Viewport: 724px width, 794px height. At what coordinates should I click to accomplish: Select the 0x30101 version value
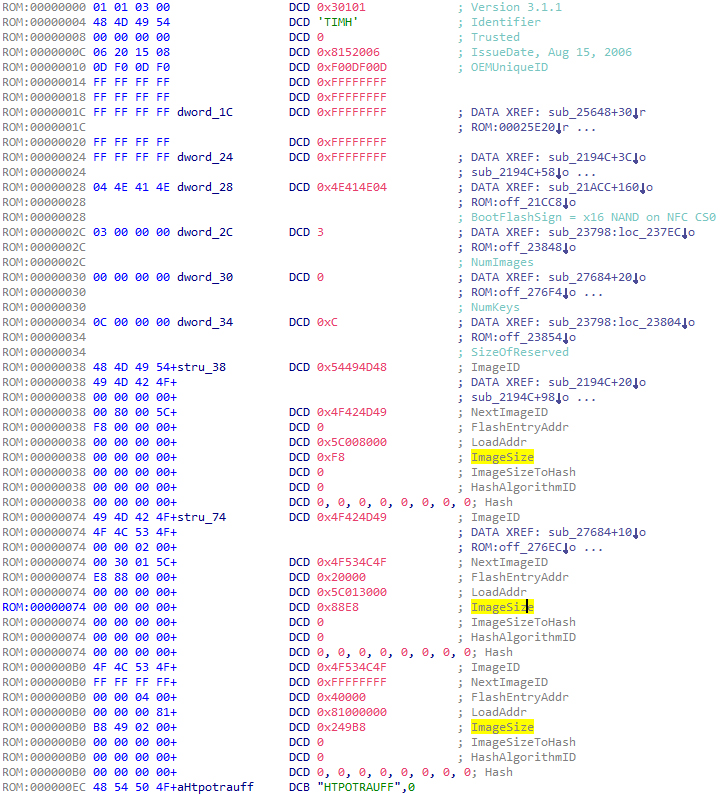341,7
